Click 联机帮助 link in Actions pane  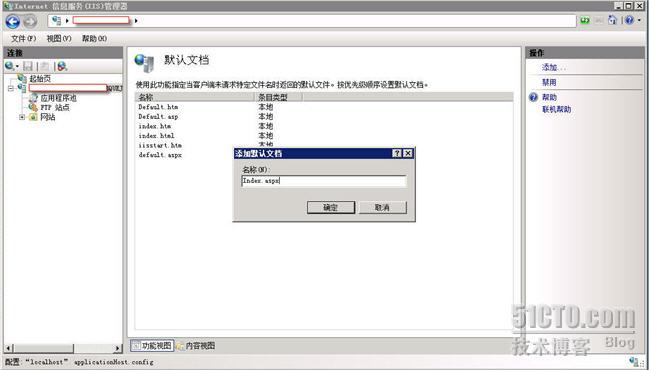(557, 109)
